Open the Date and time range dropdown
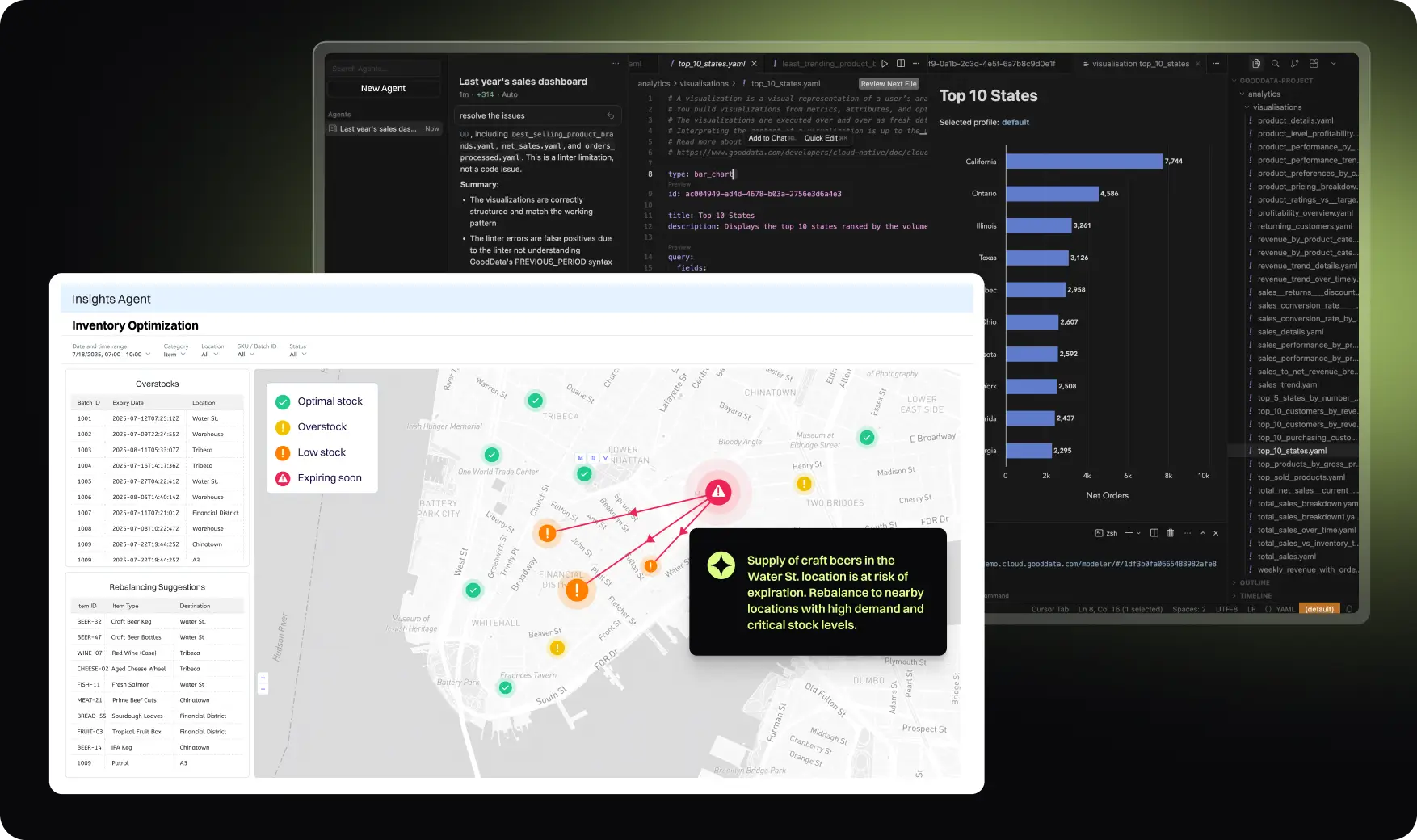 tap(111, 355)
